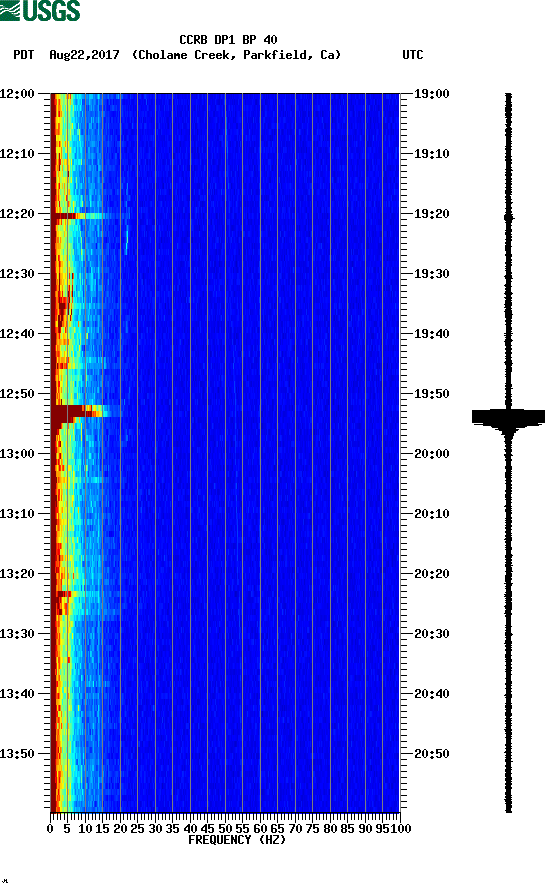Image resolution: width=552 pixels, height=892 pixels.
Task: Click the '20:20' UTC time label
Action: click(x=431, y=574)
